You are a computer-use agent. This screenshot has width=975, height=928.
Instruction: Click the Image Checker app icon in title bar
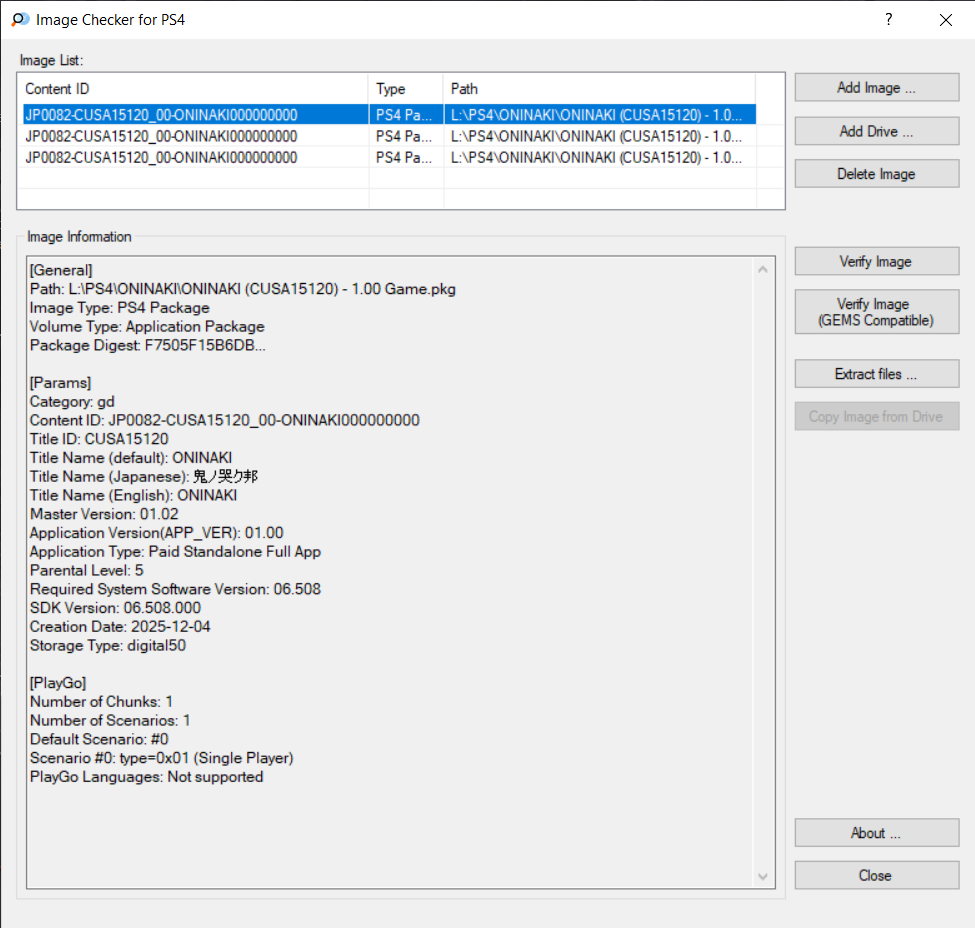point(19,20)
